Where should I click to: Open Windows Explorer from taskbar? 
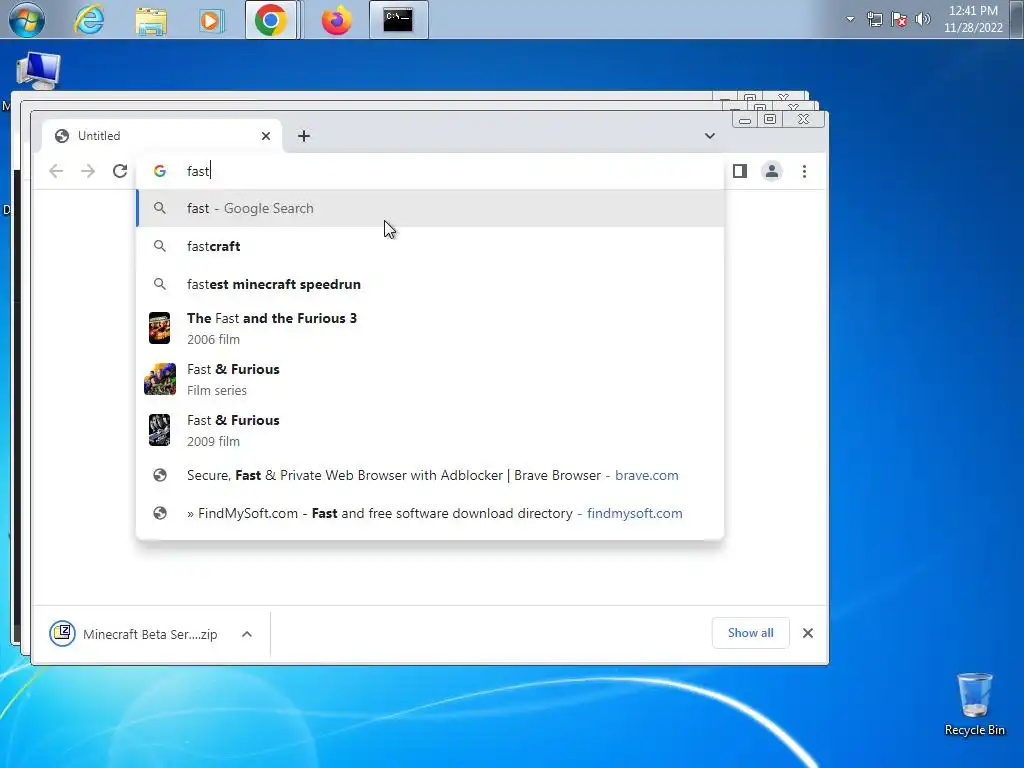pyautogui.click(x=151, y=20)
